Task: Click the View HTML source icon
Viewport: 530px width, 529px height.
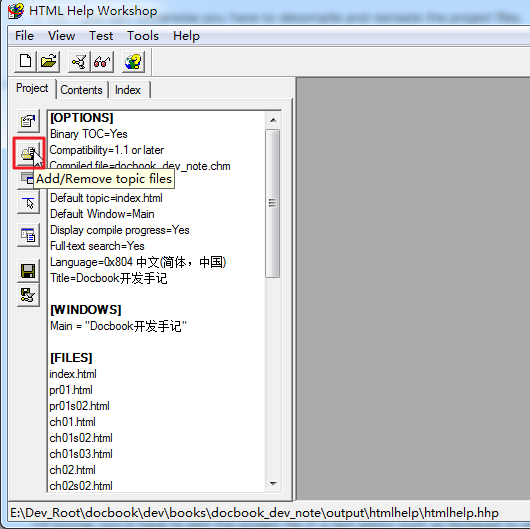Action: coord(28,235)
